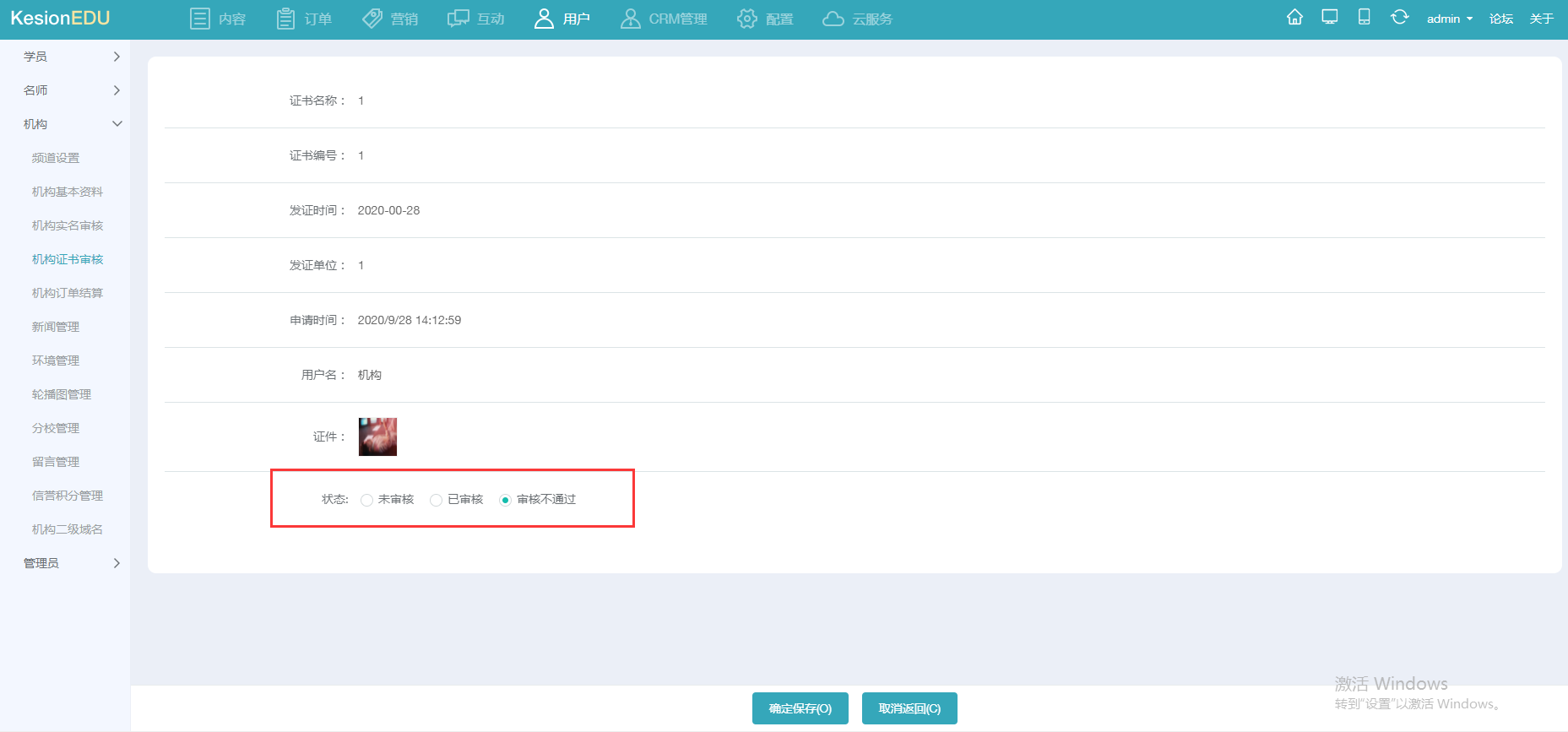Open the 内容 content document icon
This screenshot has height=732, width=1568.
pyautogui.click(x=200, y=19)
